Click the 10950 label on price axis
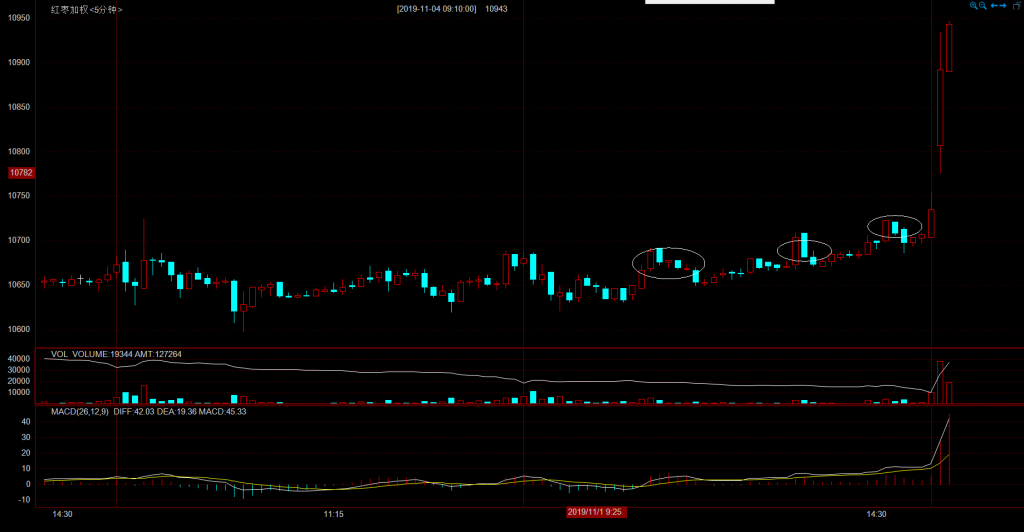This screenshot has height=532, width=1024. (x=20, y=18)
